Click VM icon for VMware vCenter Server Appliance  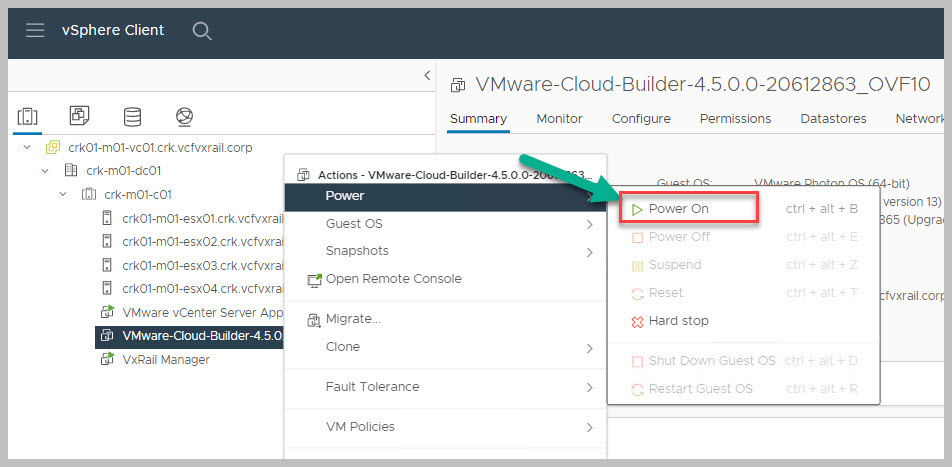coord(107,312)
